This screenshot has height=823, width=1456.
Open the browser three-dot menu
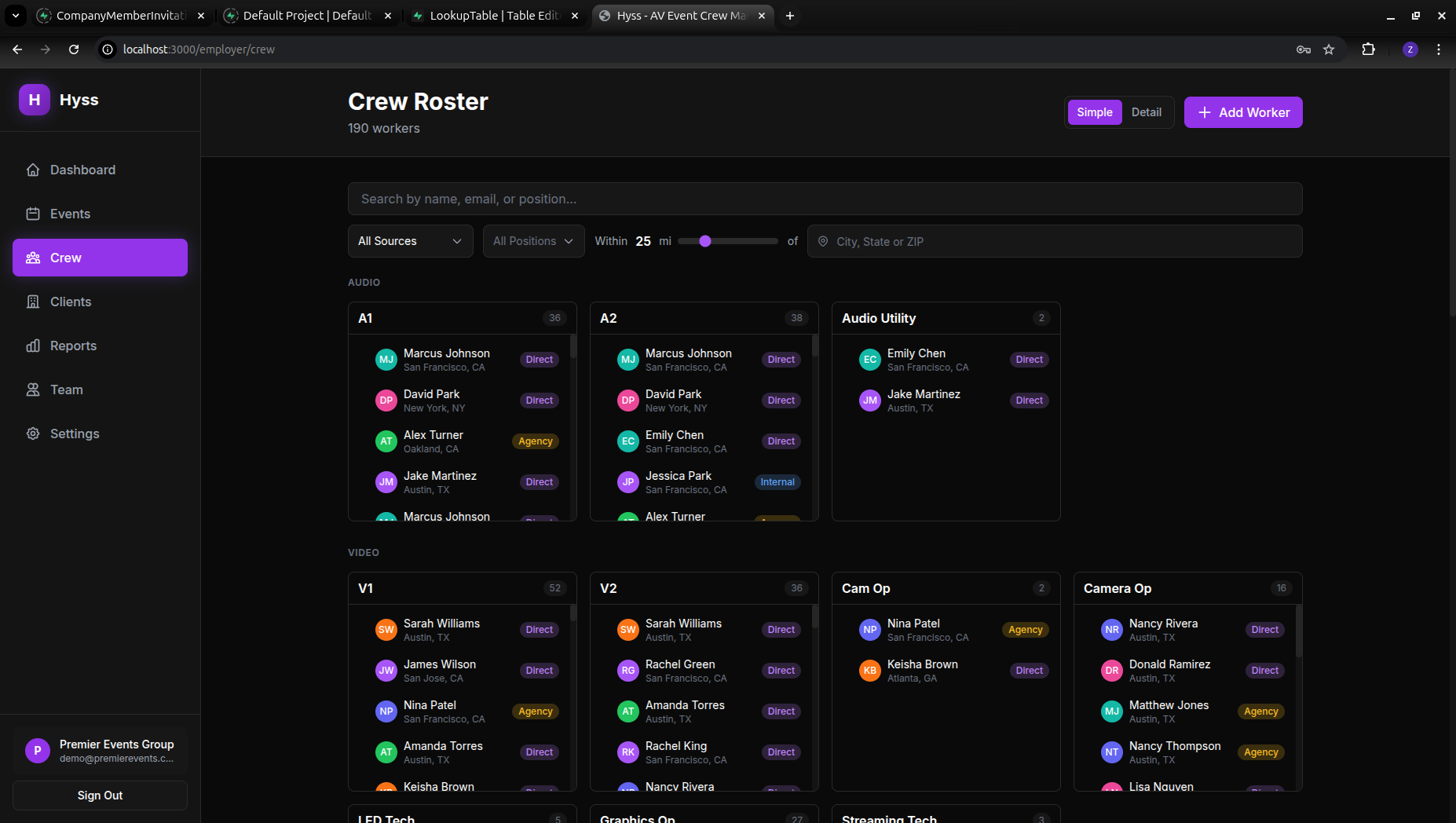(1439, 49)
